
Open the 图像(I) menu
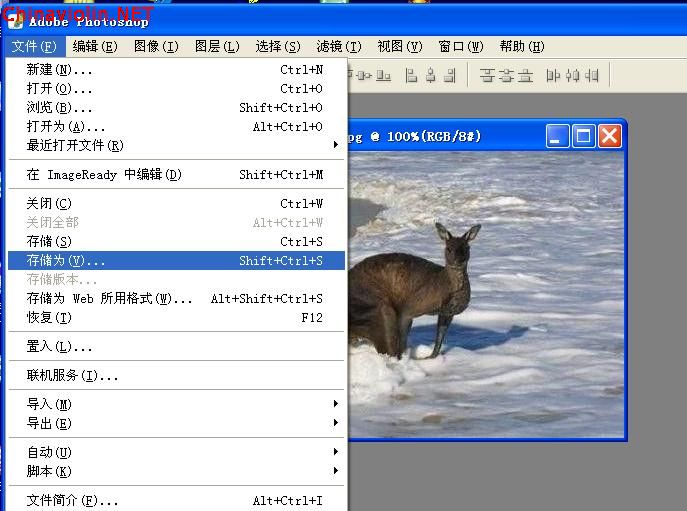click(x=156, y=46)
